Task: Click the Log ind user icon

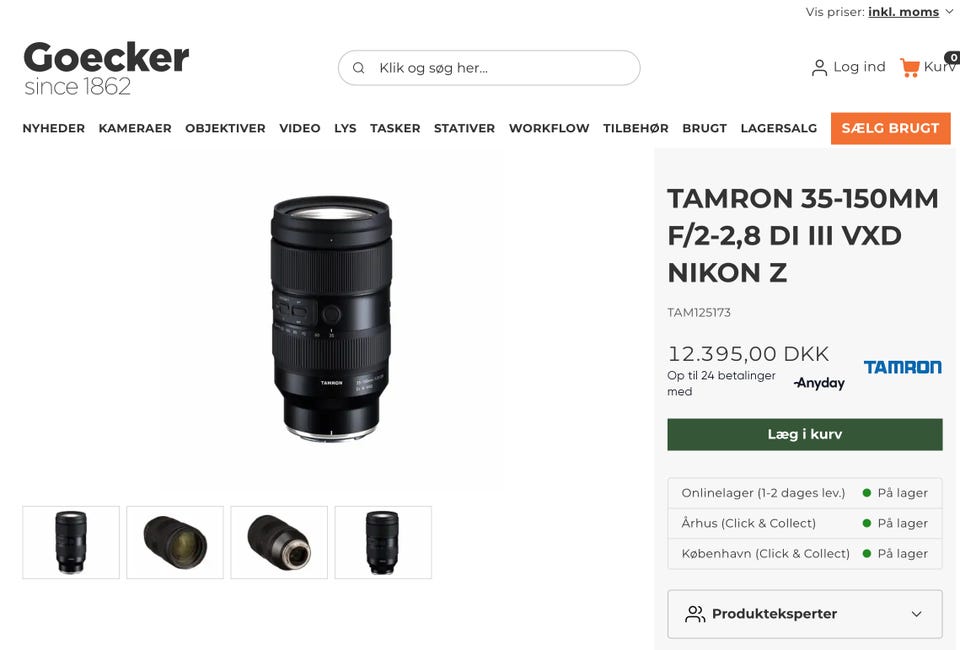Action: (819, 67)
